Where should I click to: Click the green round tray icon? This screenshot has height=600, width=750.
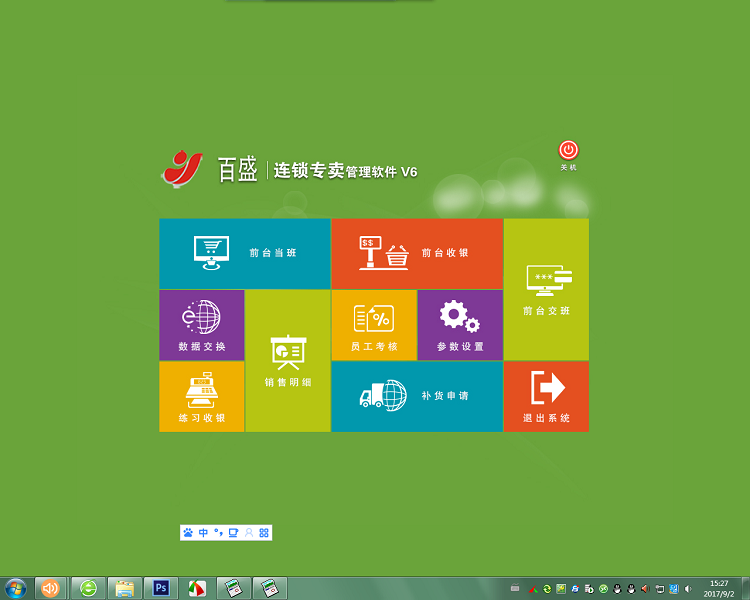(603, 589)
